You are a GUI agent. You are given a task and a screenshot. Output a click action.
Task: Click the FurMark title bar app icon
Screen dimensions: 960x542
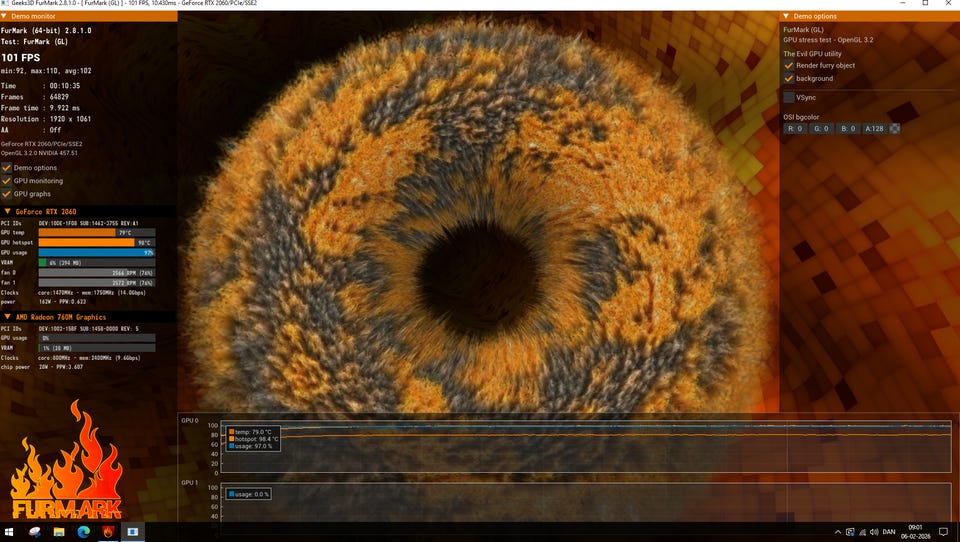point(5,4)
